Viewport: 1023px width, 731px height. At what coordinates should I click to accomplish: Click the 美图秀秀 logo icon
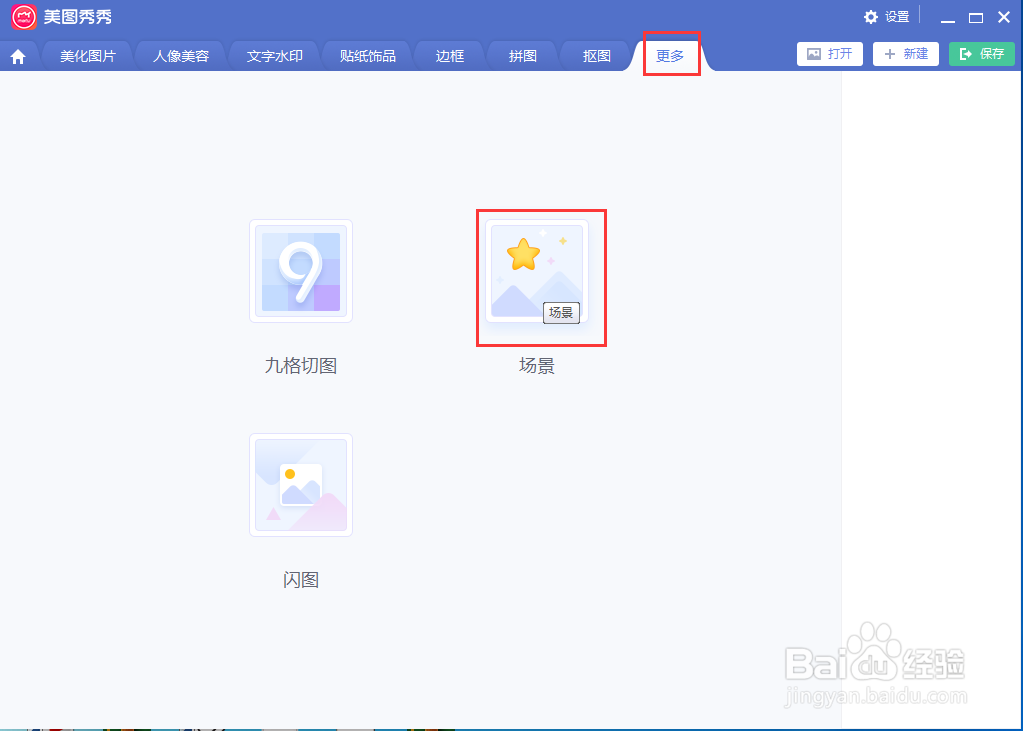pos(22,16)
